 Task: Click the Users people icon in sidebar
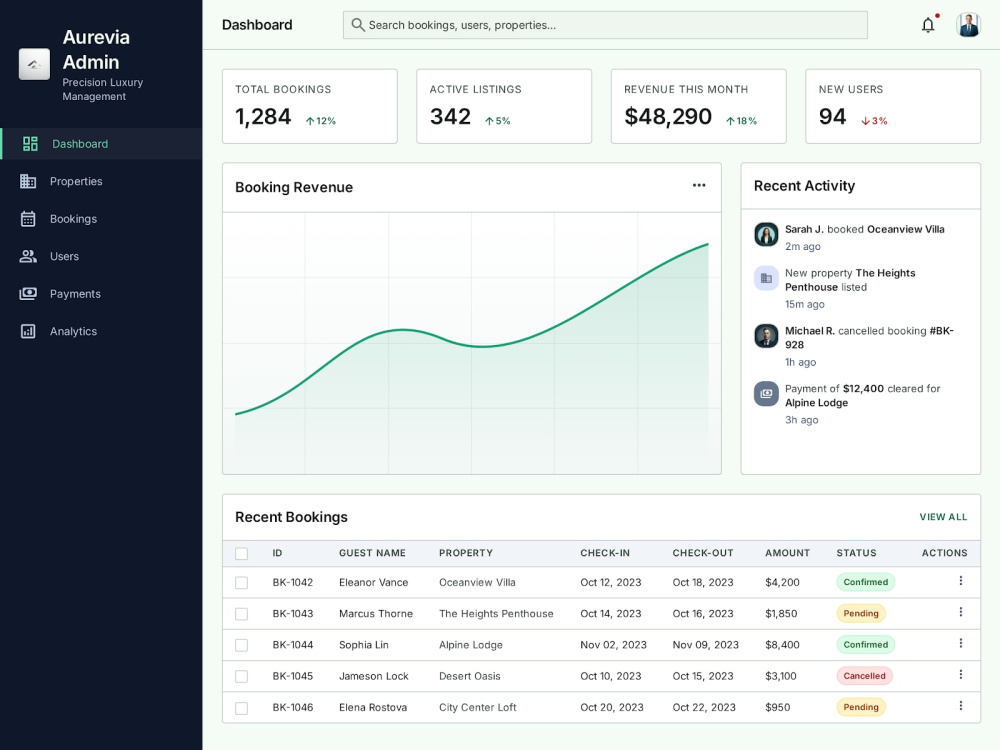pos(28,256)
